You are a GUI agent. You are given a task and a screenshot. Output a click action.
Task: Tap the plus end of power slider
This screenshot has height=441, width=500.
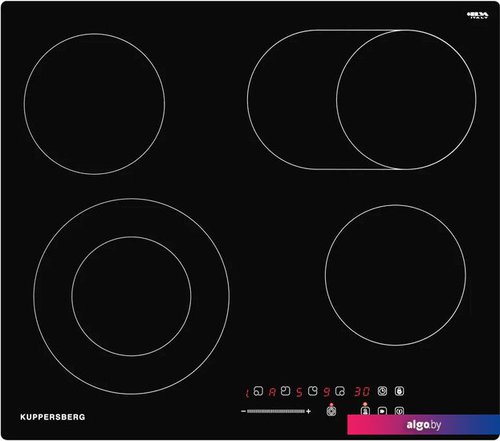[x=308, y=411]
